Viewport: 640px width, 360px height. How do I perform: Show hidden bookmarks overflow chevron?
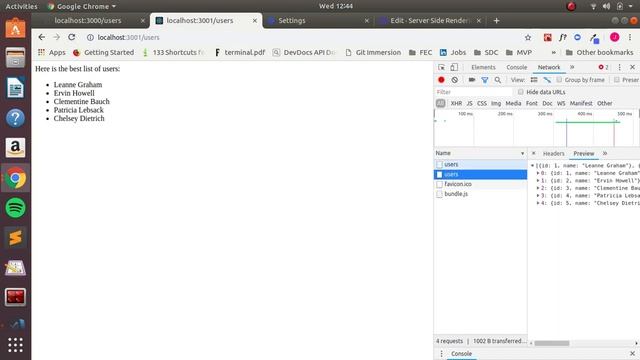point(553,53)
